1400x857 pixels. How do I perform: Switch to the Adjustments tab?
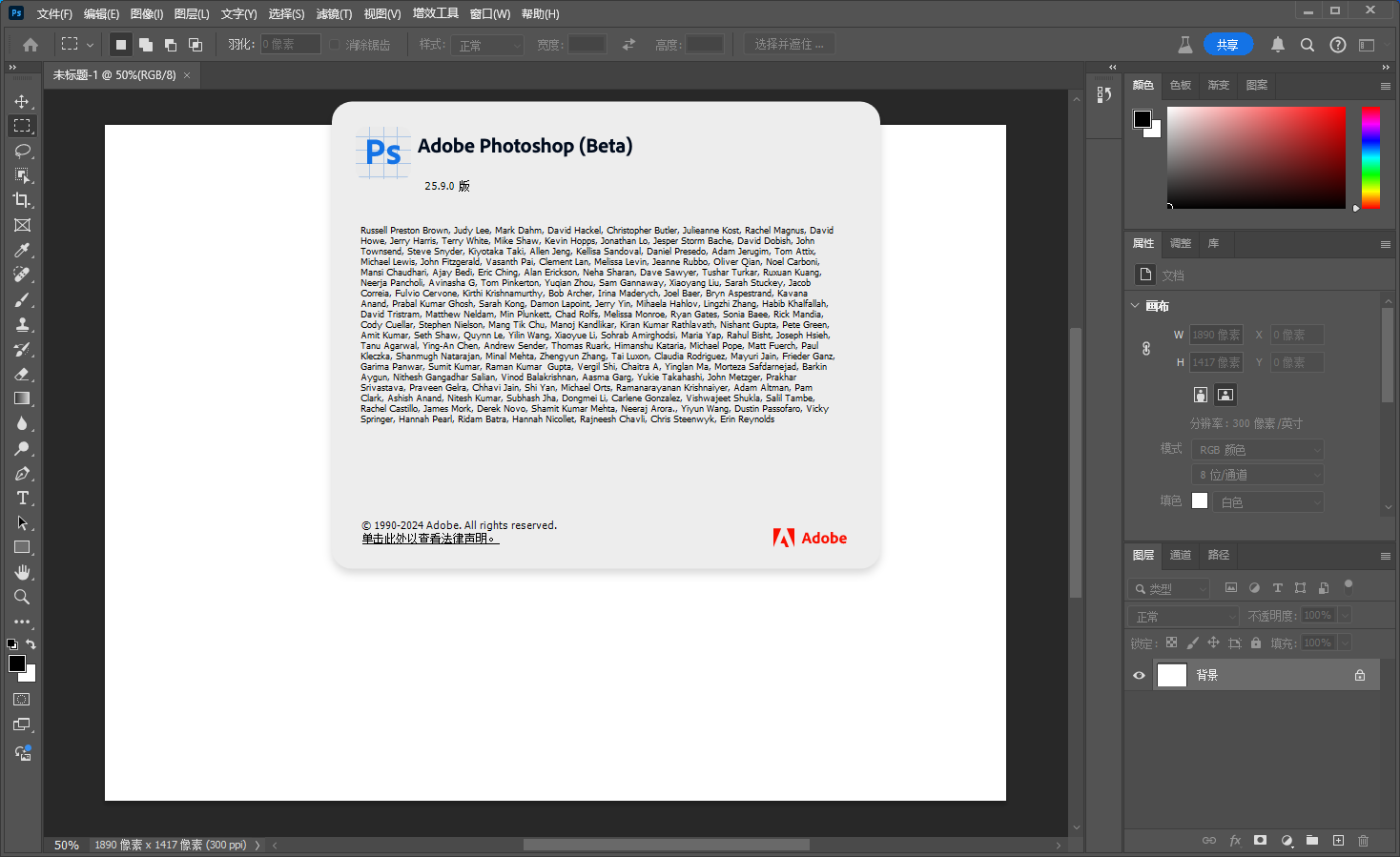click(1181, 243)
